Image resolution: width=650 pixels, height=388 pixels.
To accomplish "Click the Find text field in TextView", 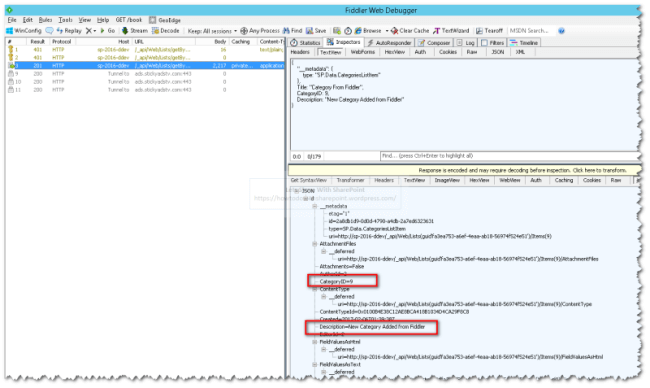I will tap(510, 156).
